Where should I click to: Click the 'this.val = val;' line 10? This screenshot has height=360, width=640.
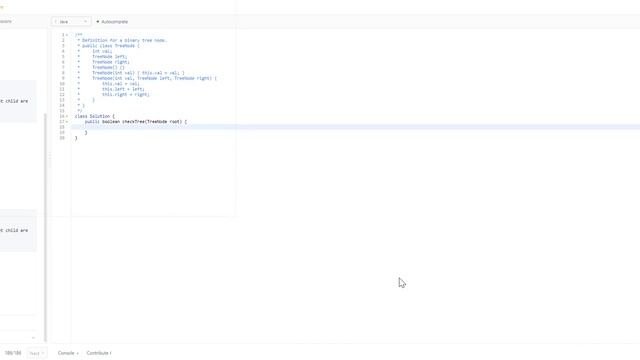(121, 84)
